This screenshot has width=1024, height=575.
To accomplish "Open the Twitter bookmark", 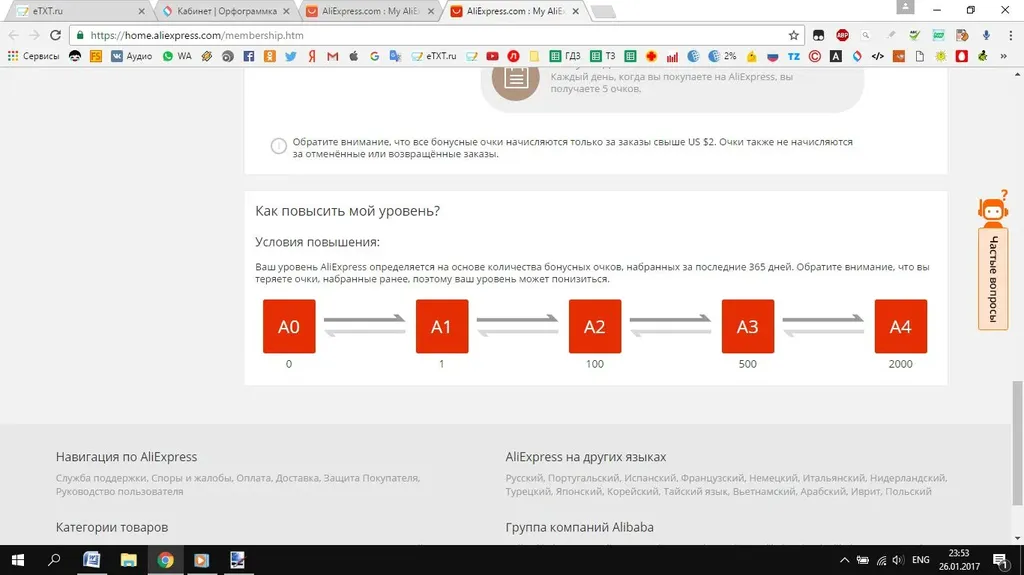I will tap(291, 56).
